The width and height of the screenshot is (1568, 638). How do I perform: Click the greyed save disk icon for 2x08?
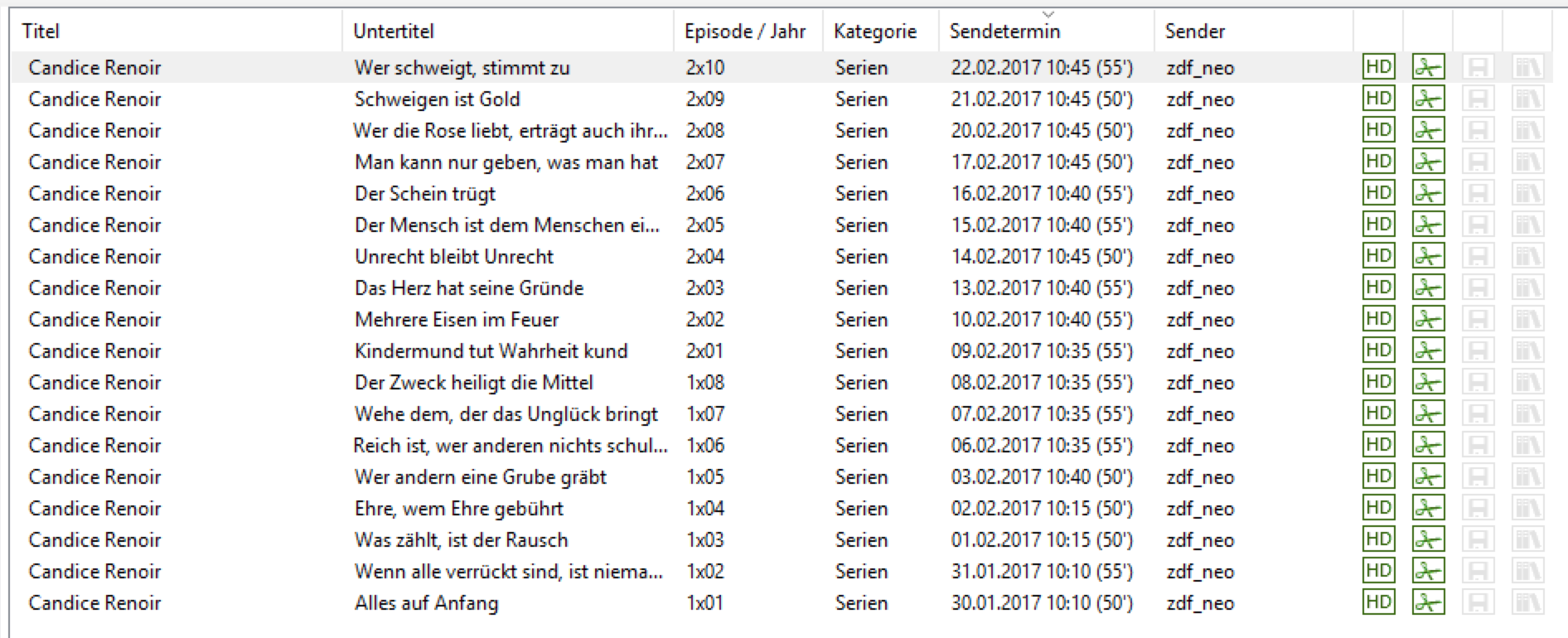pos(1478,130)
